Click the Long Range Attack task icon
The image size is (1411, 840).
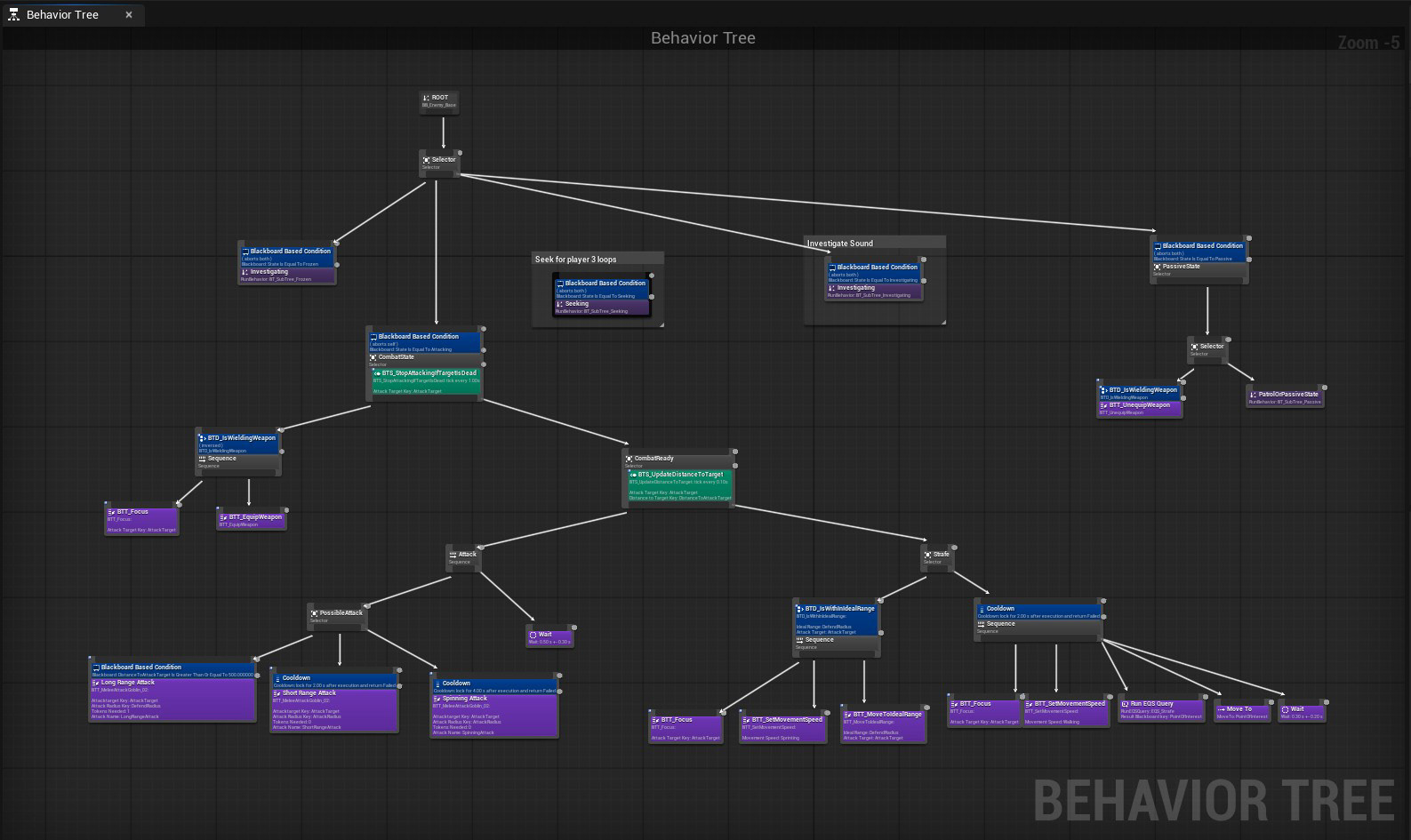pyautogui.click(x=96, y=683)
